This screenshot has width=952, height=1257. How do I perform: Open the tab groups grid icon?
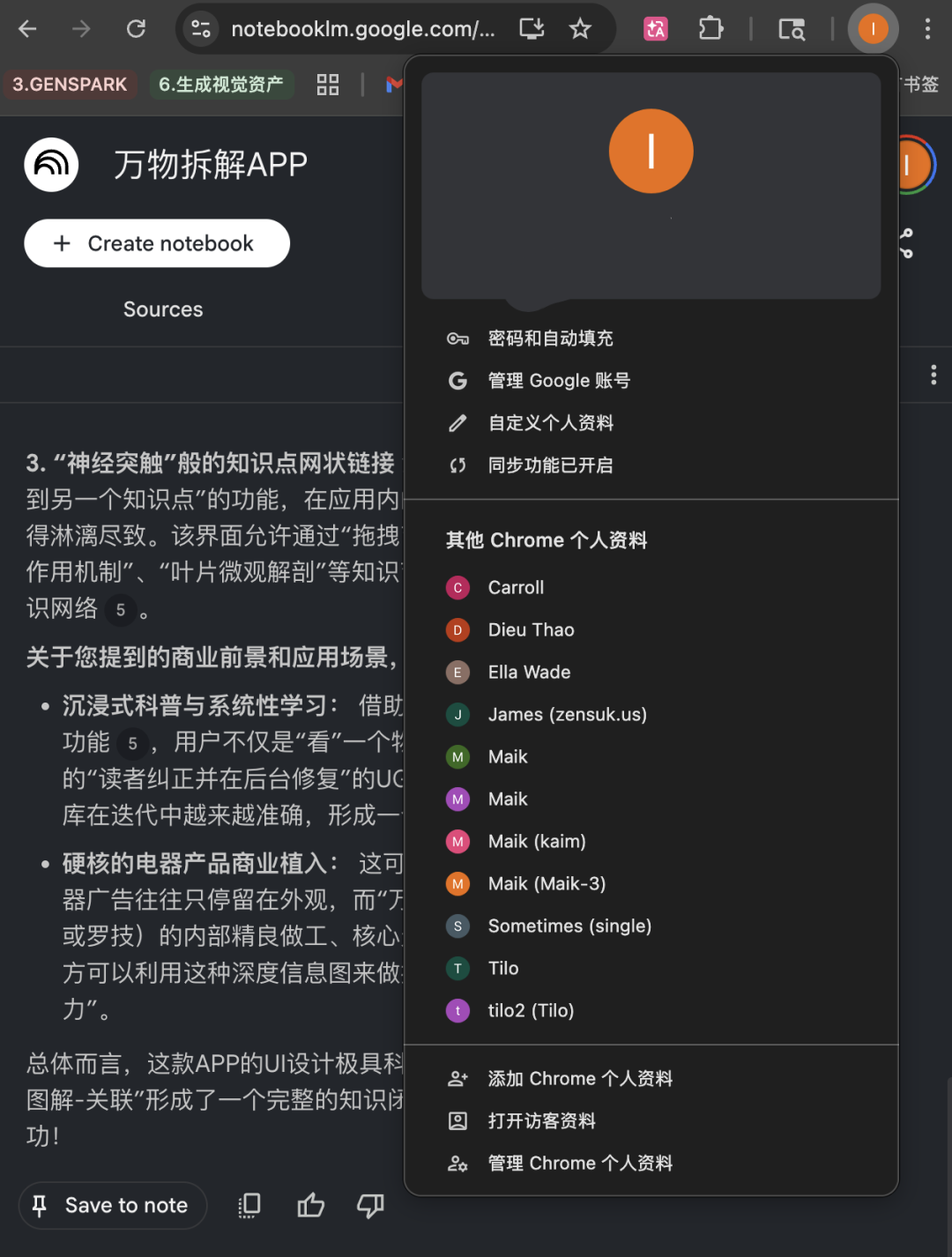coord(328,85)
